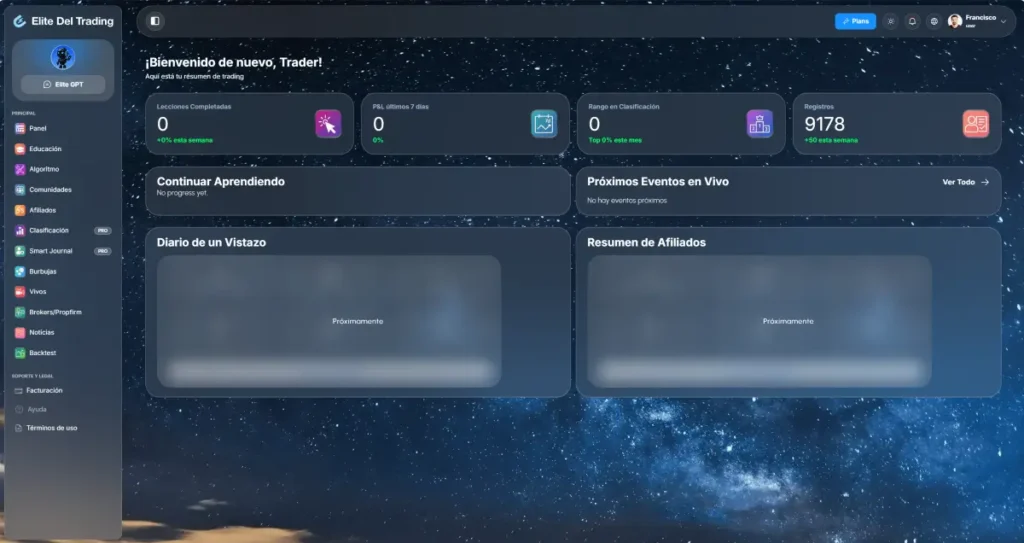Open the Elite GPT robot avatar
This screenshot has height=543, width=1024.
pos(63,58)
